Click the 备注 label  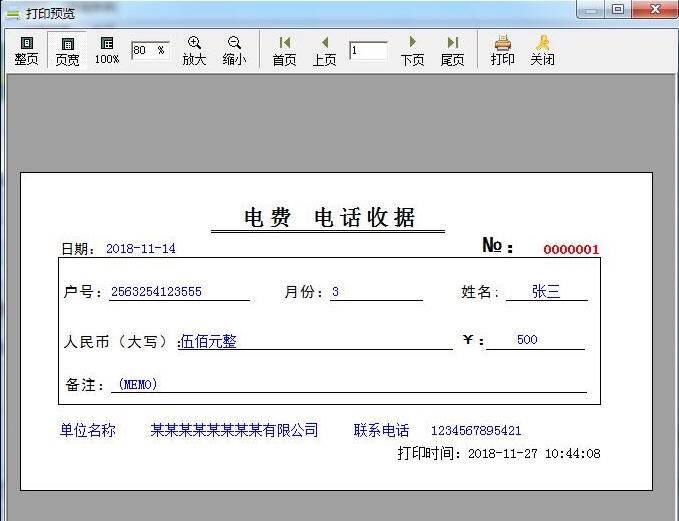(x=84, y=384)
